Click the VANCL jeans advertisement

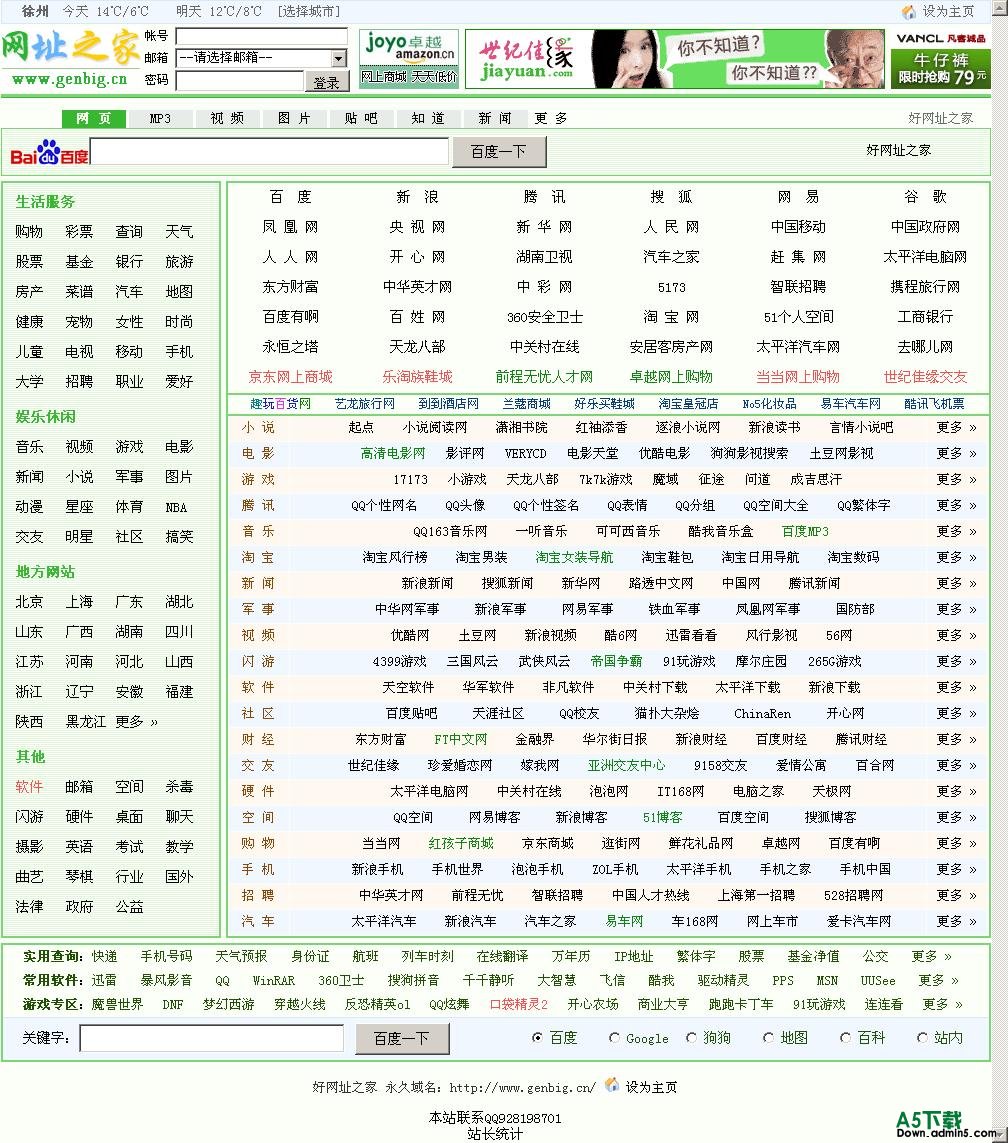click(940, 59)
